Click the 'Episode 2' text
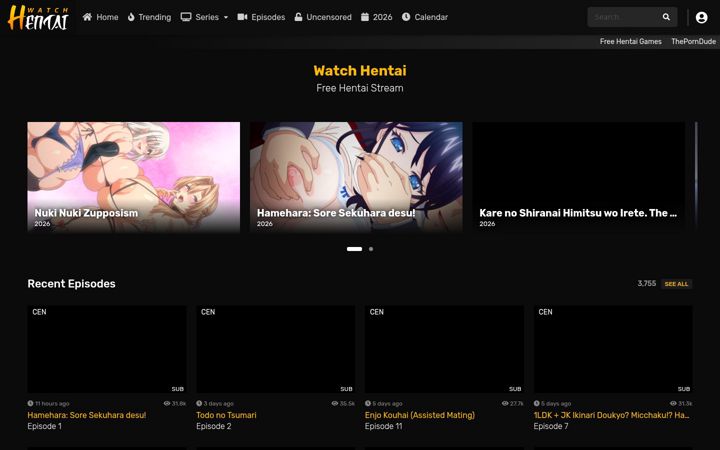Screen dimensions: 720x450 (214, 426)
